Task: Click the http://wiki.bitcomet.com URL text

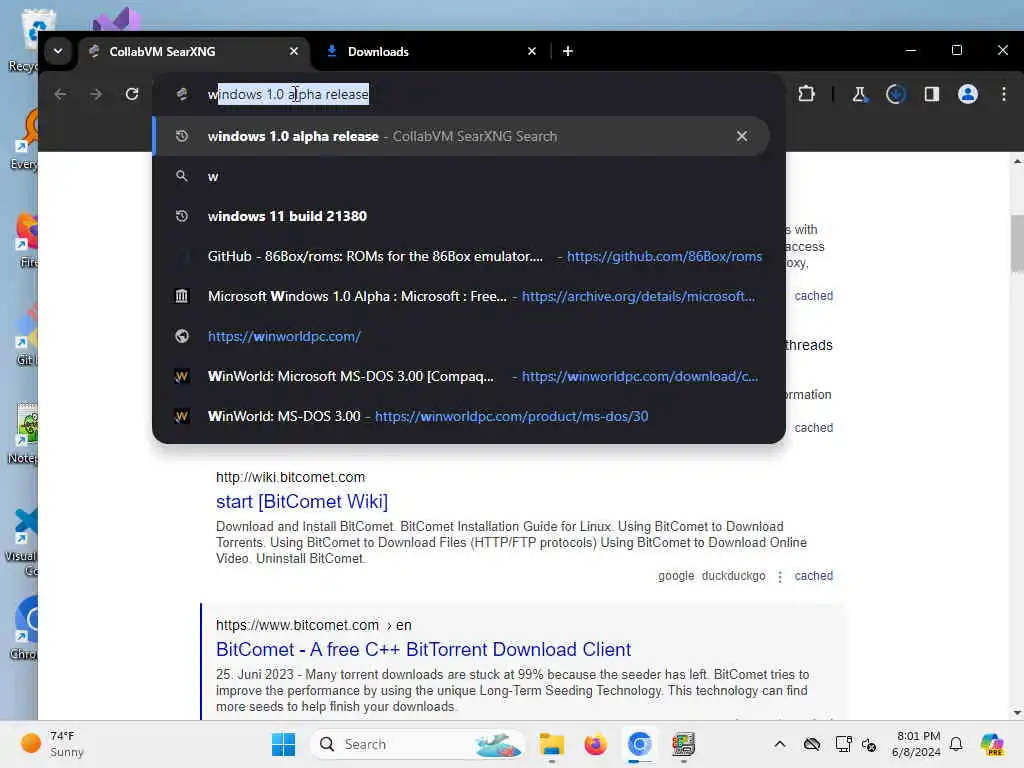Action: point(290,477)
